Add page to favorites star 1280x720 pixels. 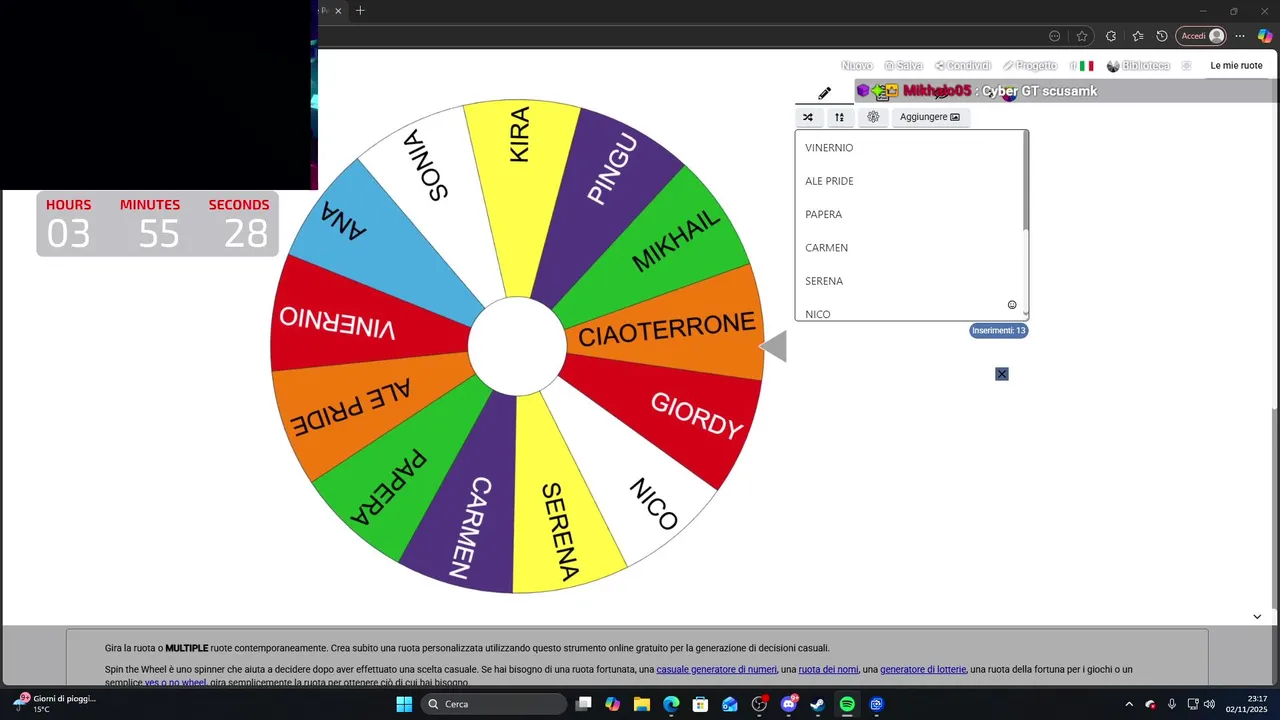[1082, 36]
